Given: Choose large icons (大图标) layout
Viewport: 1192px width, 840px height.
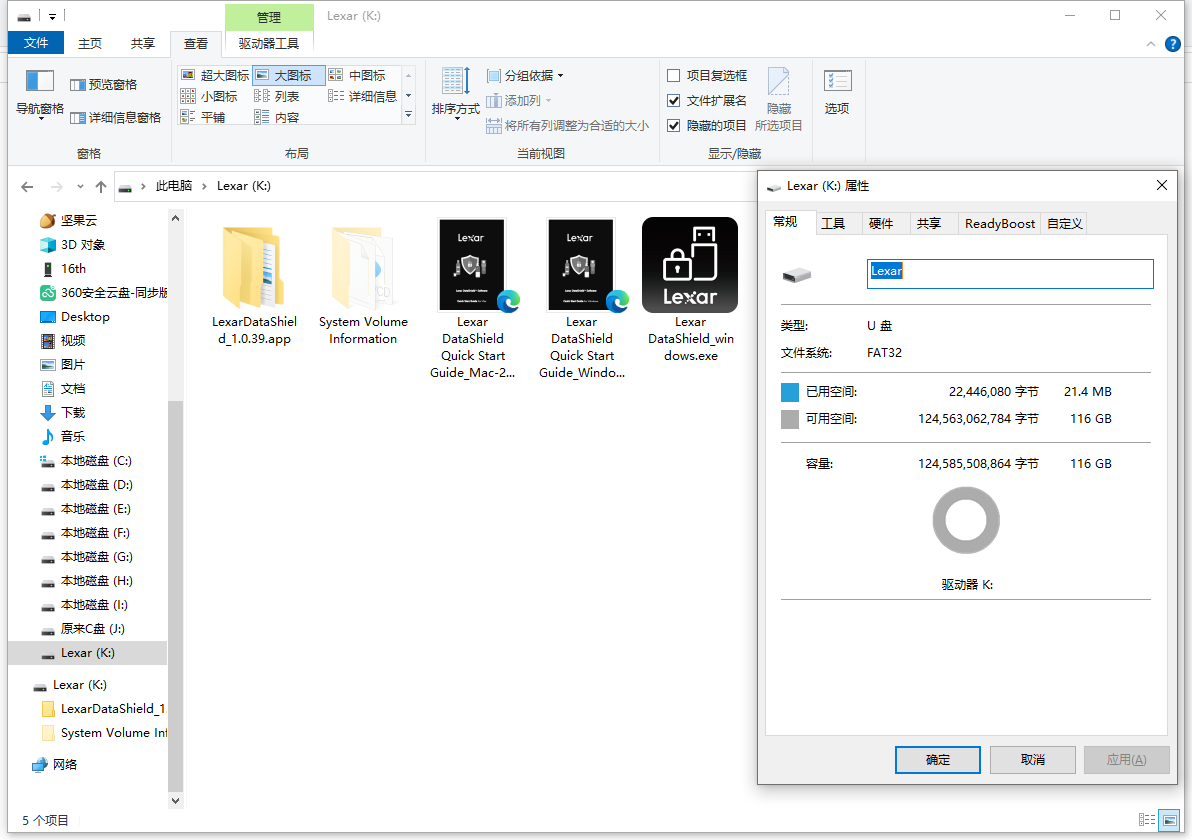Looking at the screenshot, I should tap(289, 75).
